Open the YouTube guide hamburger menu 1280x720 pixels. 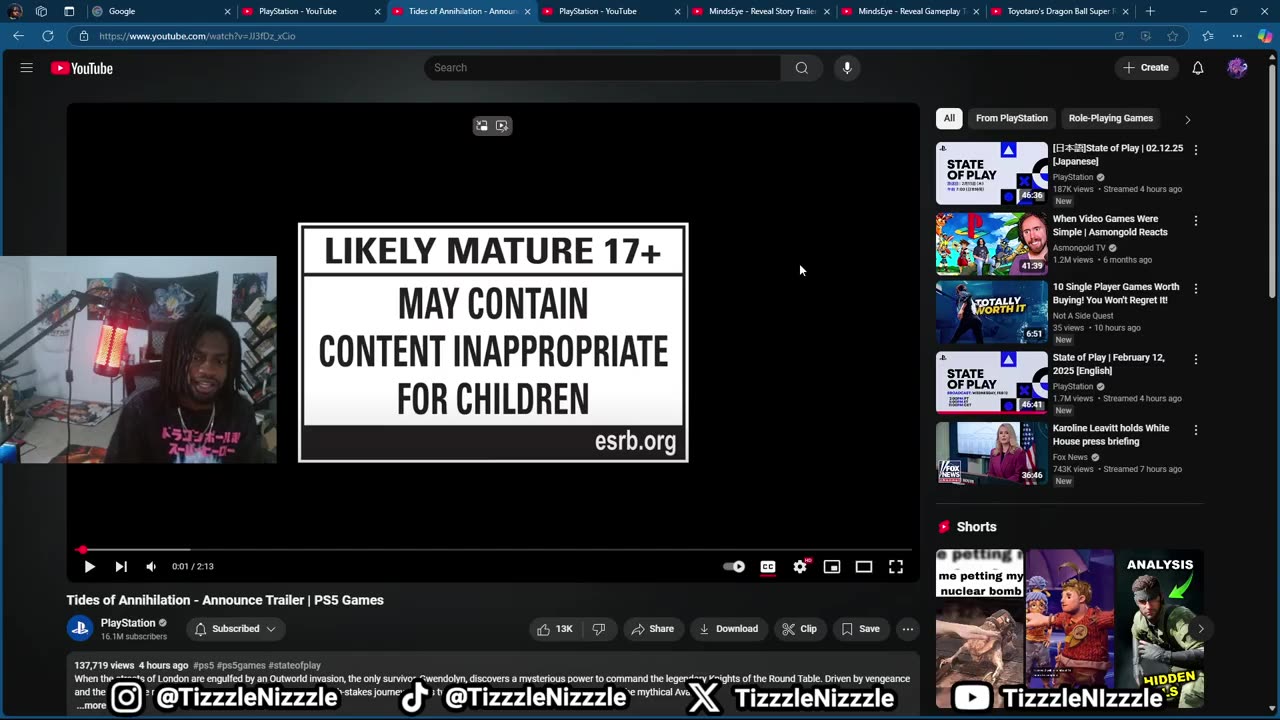click(26, 68)
